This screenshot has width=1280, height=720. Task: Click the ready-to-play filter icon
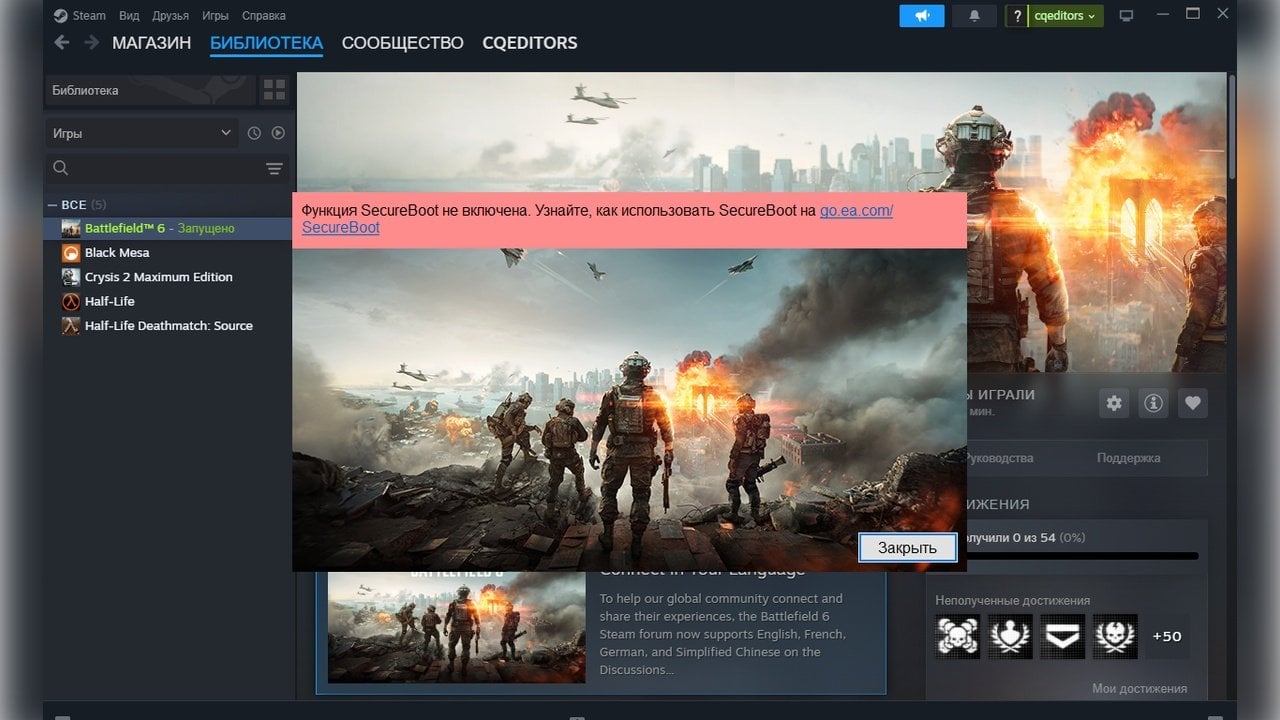[x=278, y=133]
